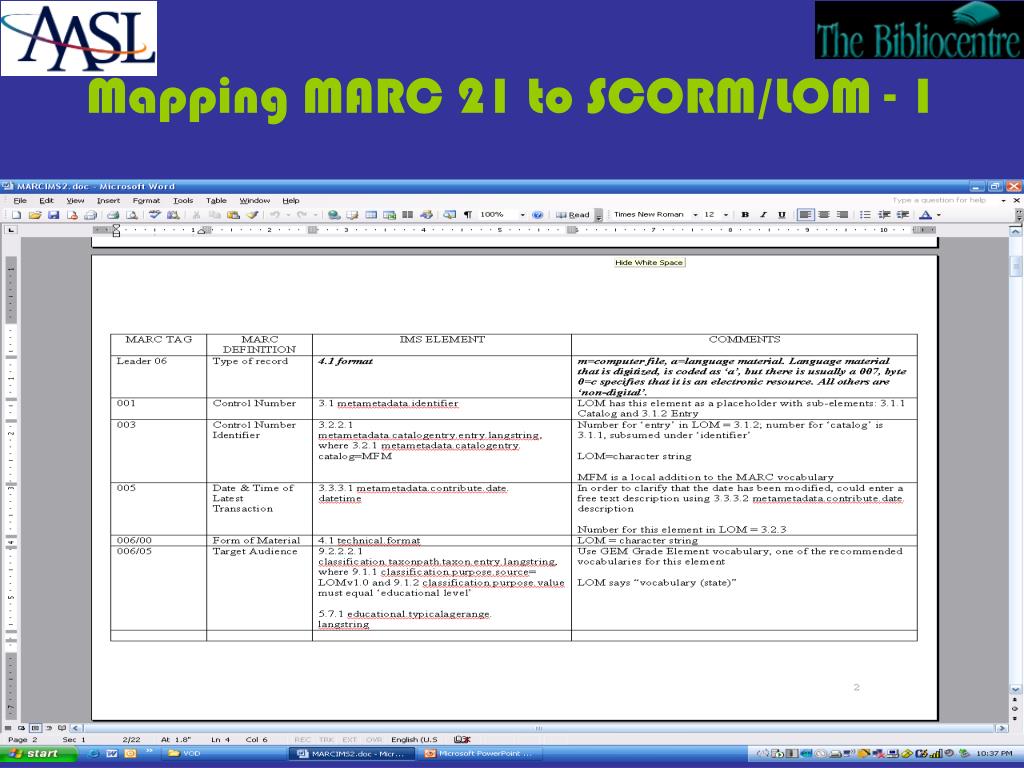Toggle Show/Hide paragraph marks
The image size is (1024, 768).
coord(468,215)
